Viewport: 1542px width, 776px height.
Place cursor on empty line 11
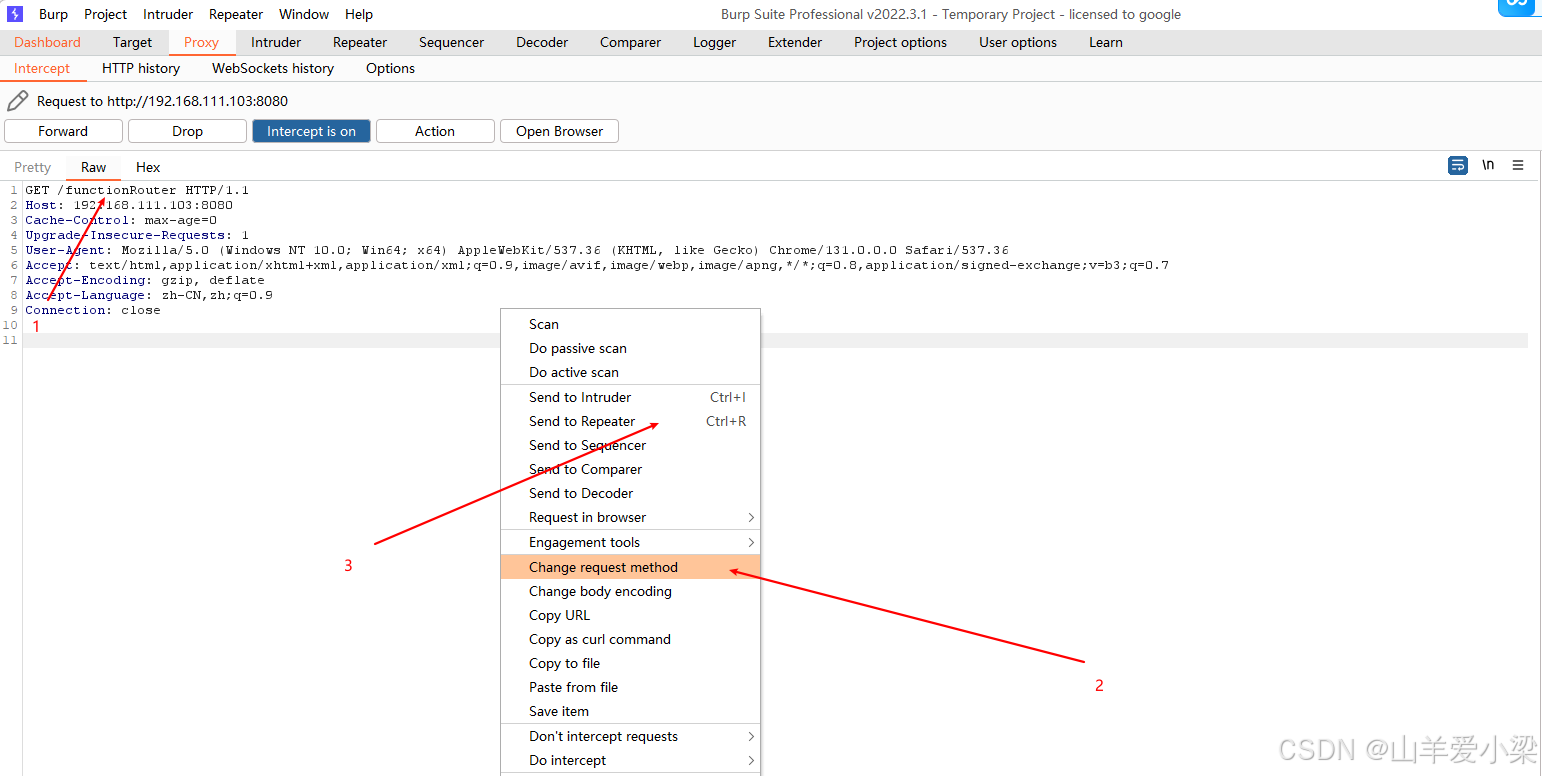(775, 340)
